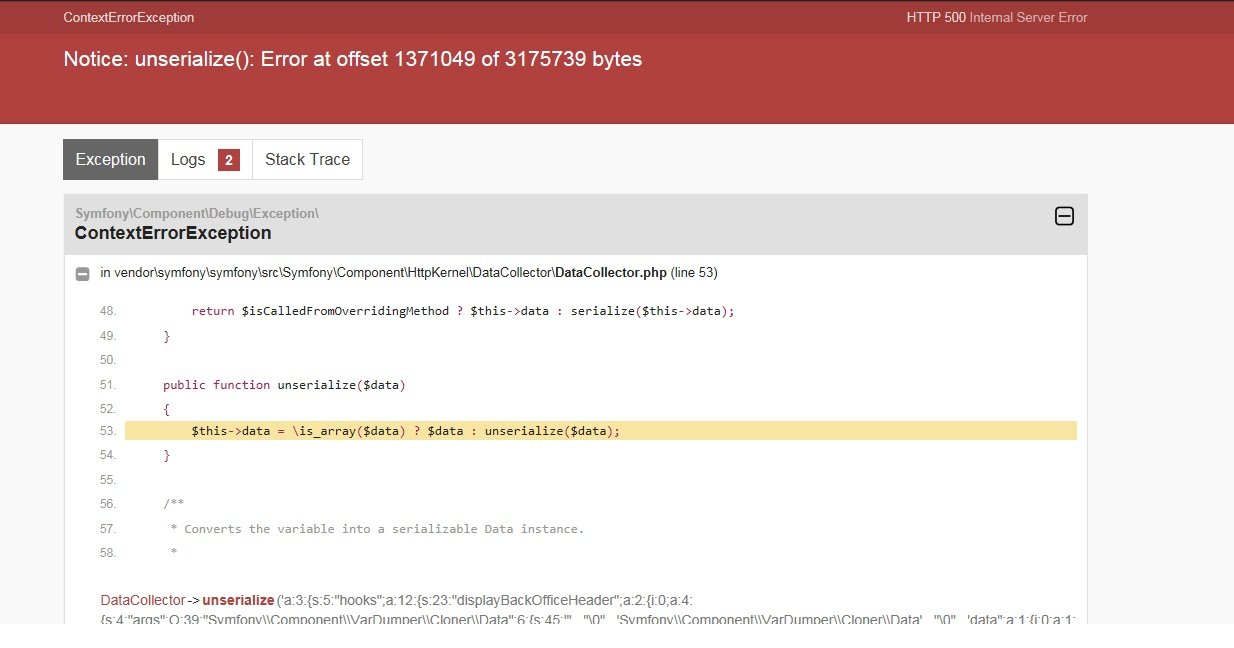Open the Logs tab
Screen dimensions: 1234x648
click(x=205, y=160)
